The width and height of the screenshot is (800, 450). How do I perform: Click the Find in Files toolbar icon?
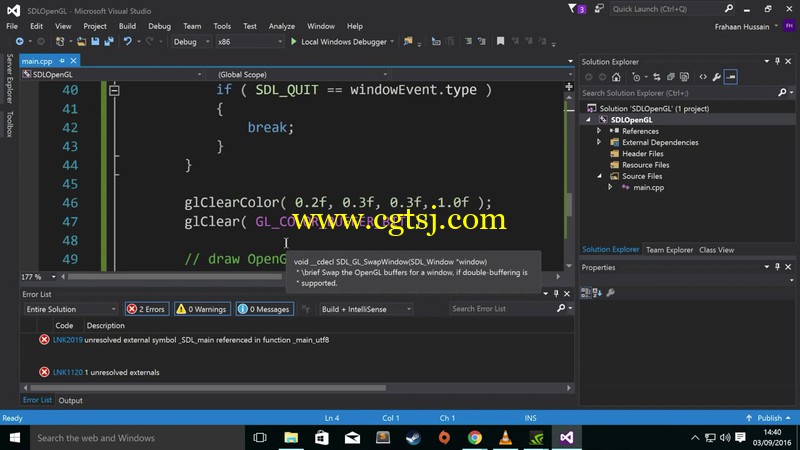pos(408,41)
